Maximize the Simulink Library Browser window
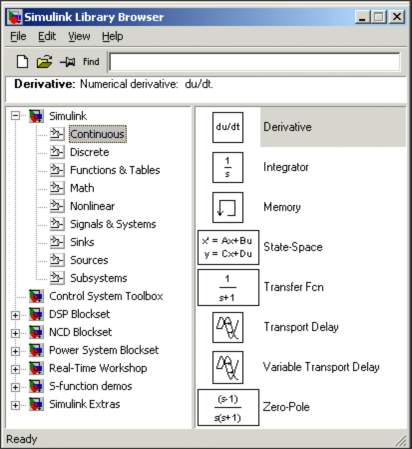The height and width of the screenshot is (449, 412). 379,17
